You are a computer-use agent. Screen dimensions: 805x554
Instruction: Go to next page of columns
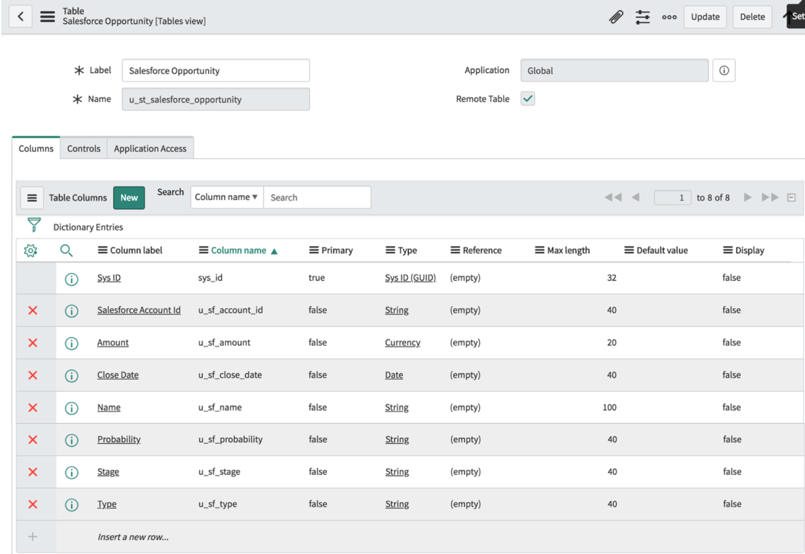coord(748,197)
